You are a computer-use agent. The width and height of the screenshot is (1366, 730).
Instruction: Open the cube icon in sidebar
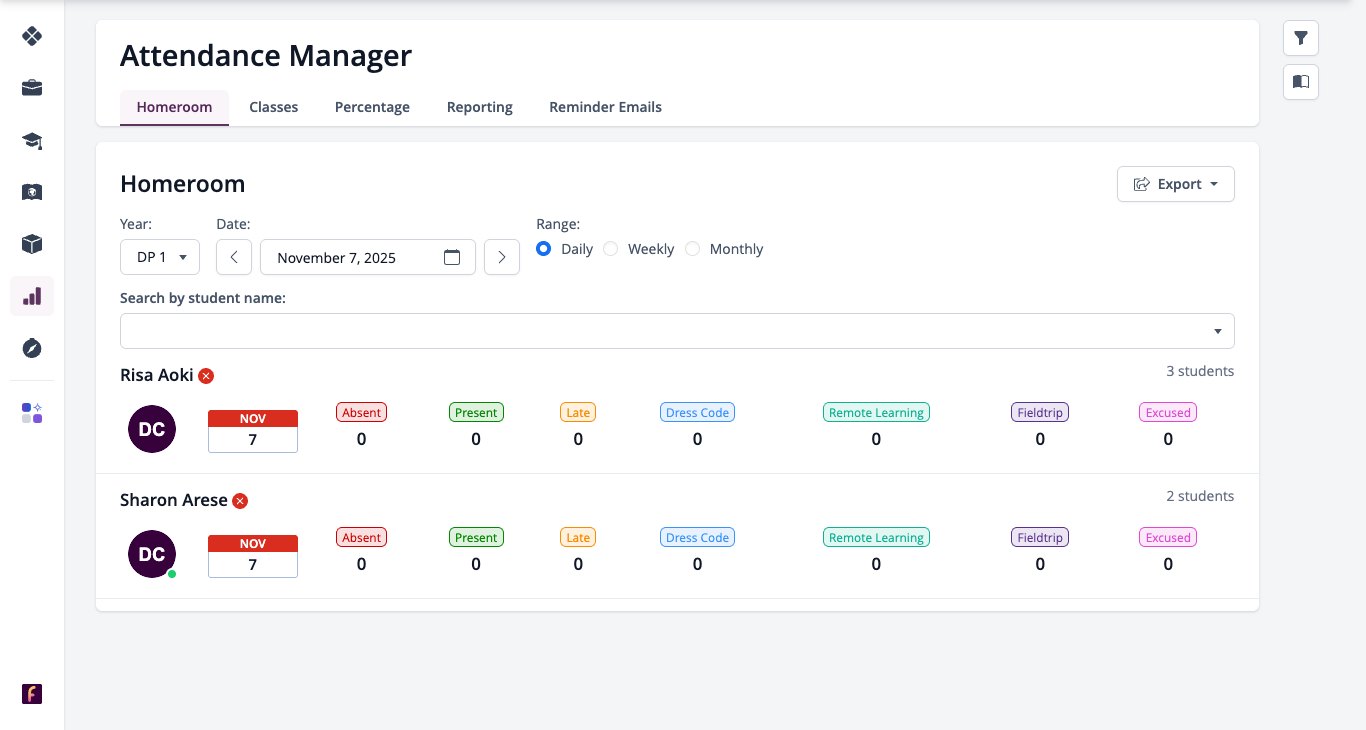(32, 244)
